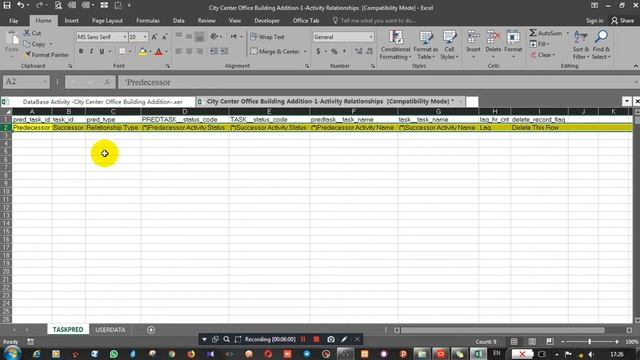This screenshot has width=640, height=360.
Task: Open the Windows Start button
Action: pos(12,353)
